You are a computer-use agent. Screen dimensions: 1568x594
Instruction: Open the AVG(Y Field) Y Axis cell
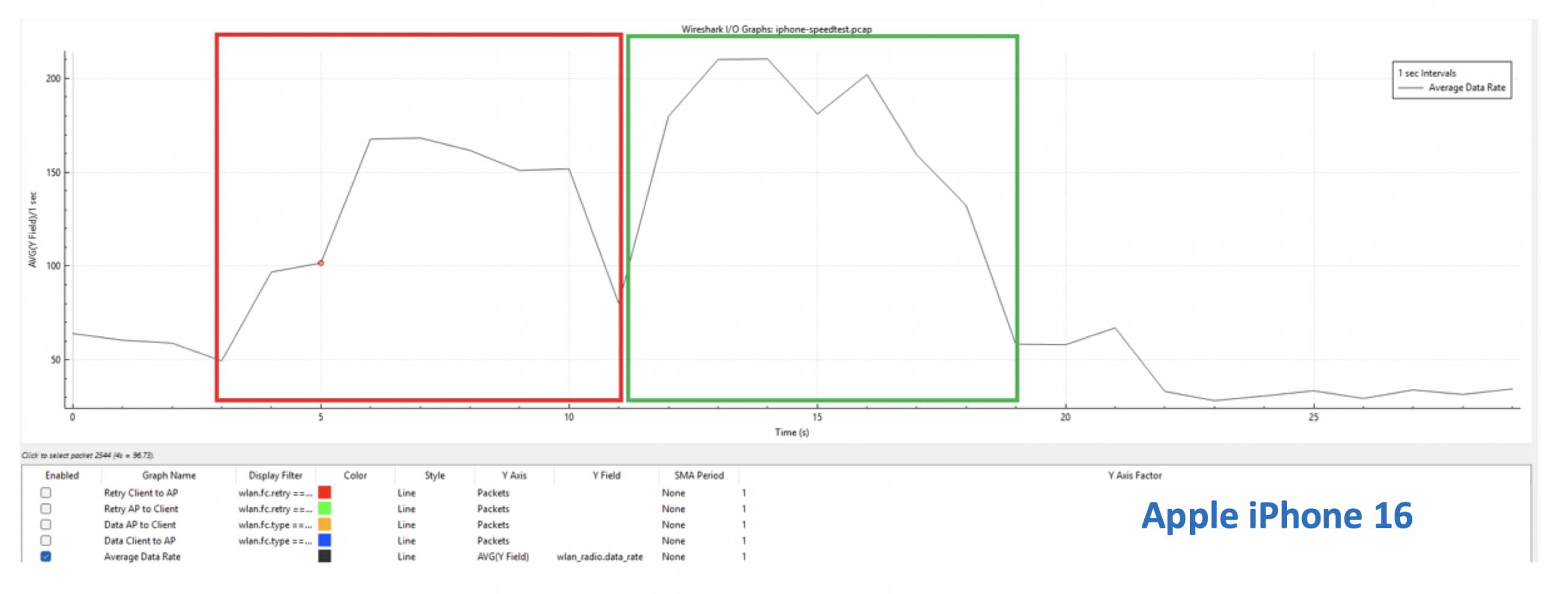502,557
